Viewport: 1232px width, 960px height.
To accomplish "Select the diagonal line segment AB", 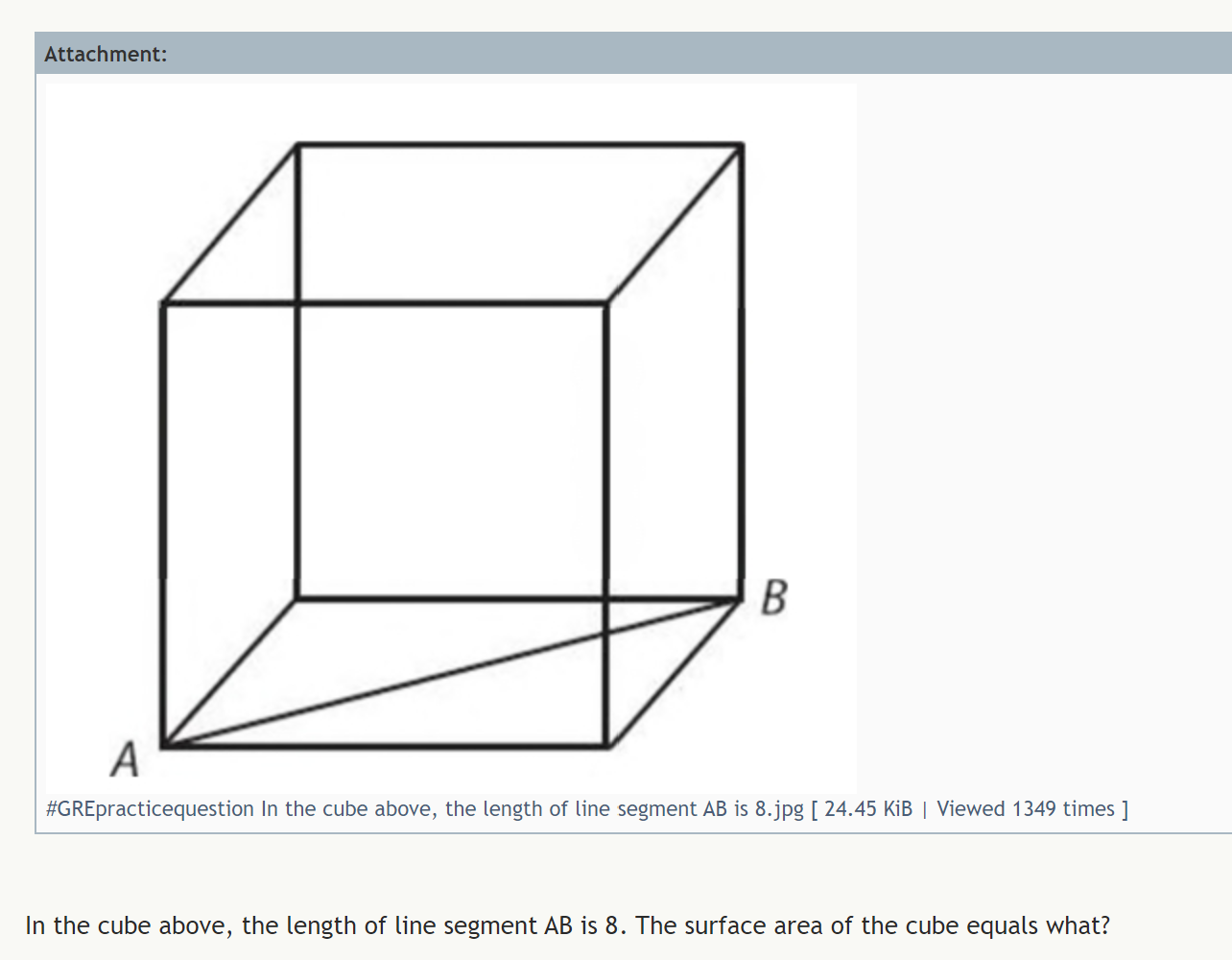I will click(452, 672).
